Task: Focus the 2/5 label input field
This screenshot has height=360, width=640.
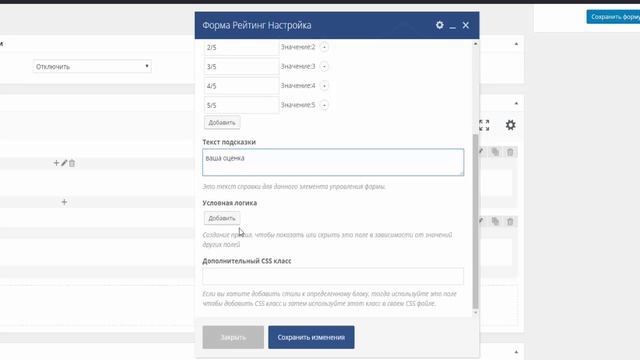Action: [x=241, y=47]
